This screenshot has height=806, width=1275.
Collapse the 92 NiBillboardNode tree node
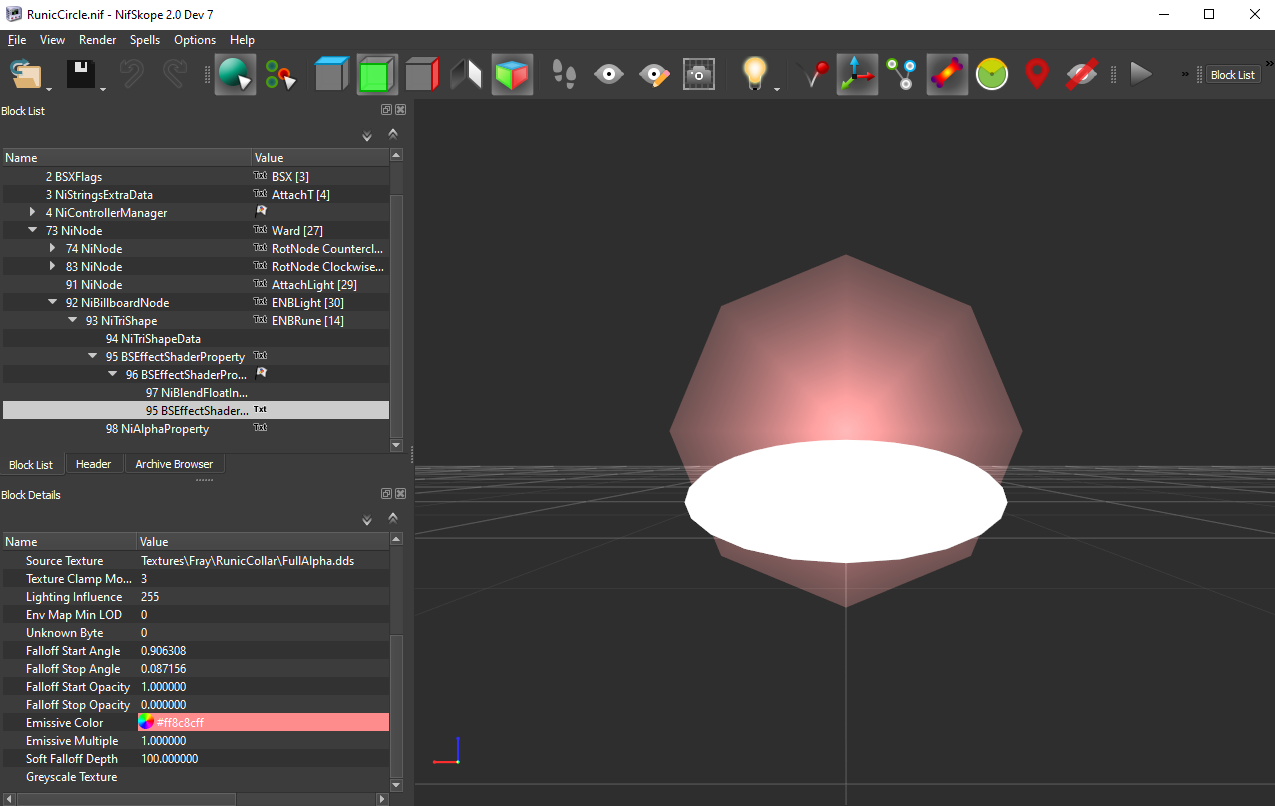click(x=53, y=303)
